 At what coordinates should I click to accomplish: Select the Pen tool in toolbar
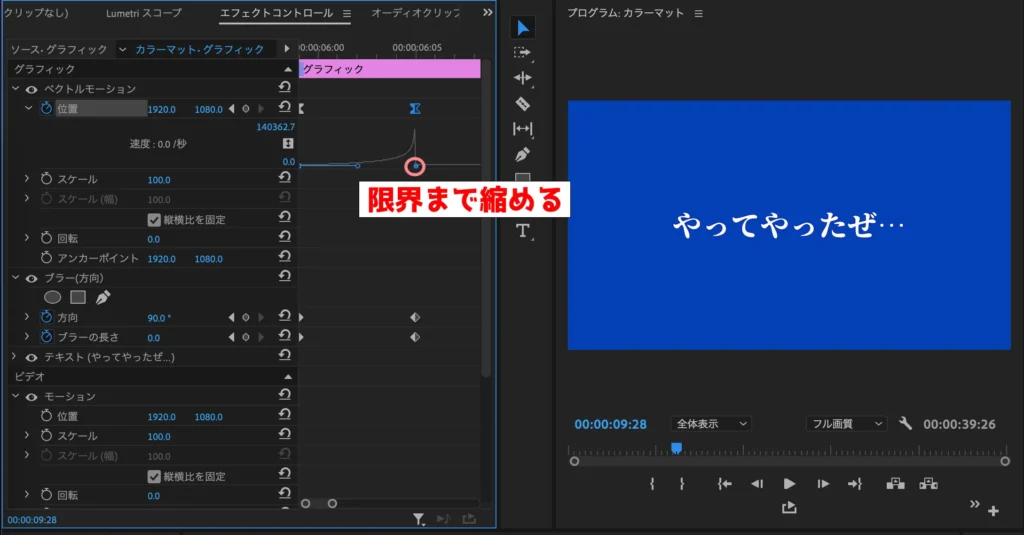point(522,154)
